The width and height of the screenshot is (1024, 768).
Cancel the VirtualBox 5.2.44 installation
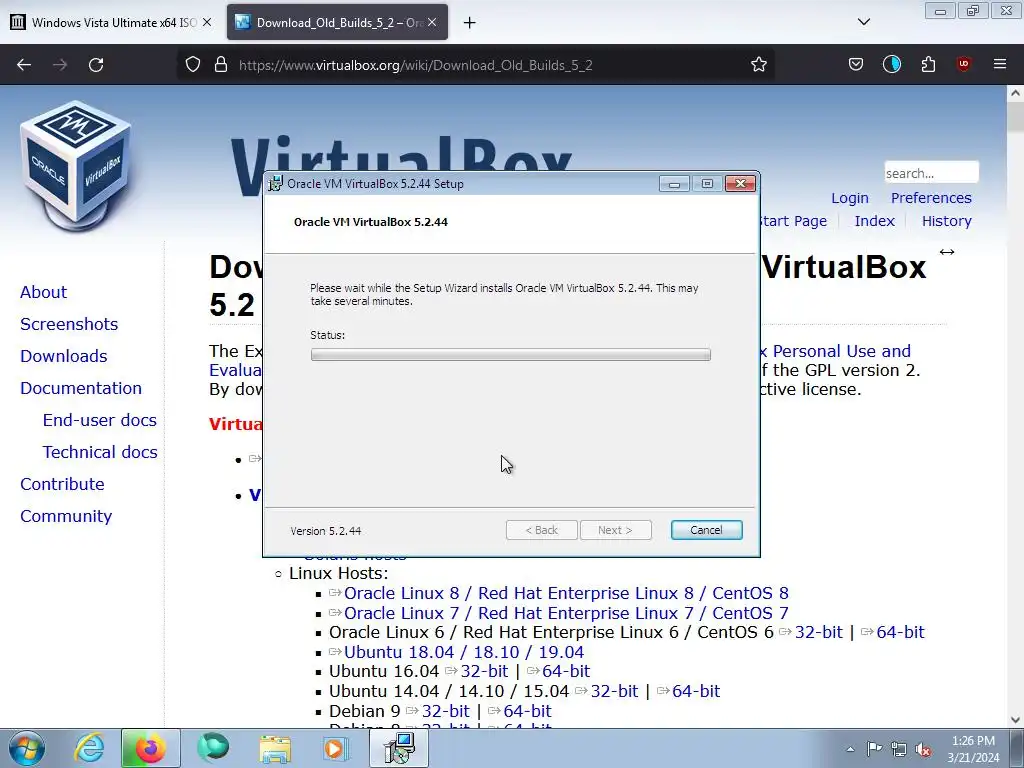(706, 530)
